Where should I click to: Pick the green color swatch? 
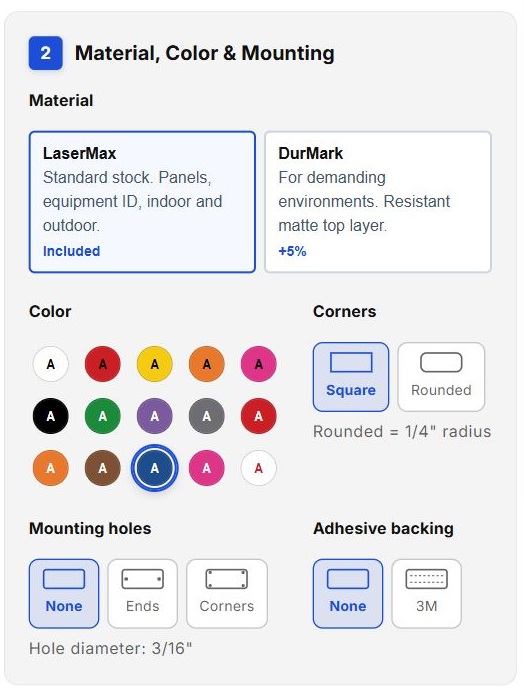[x=103, y=416]
